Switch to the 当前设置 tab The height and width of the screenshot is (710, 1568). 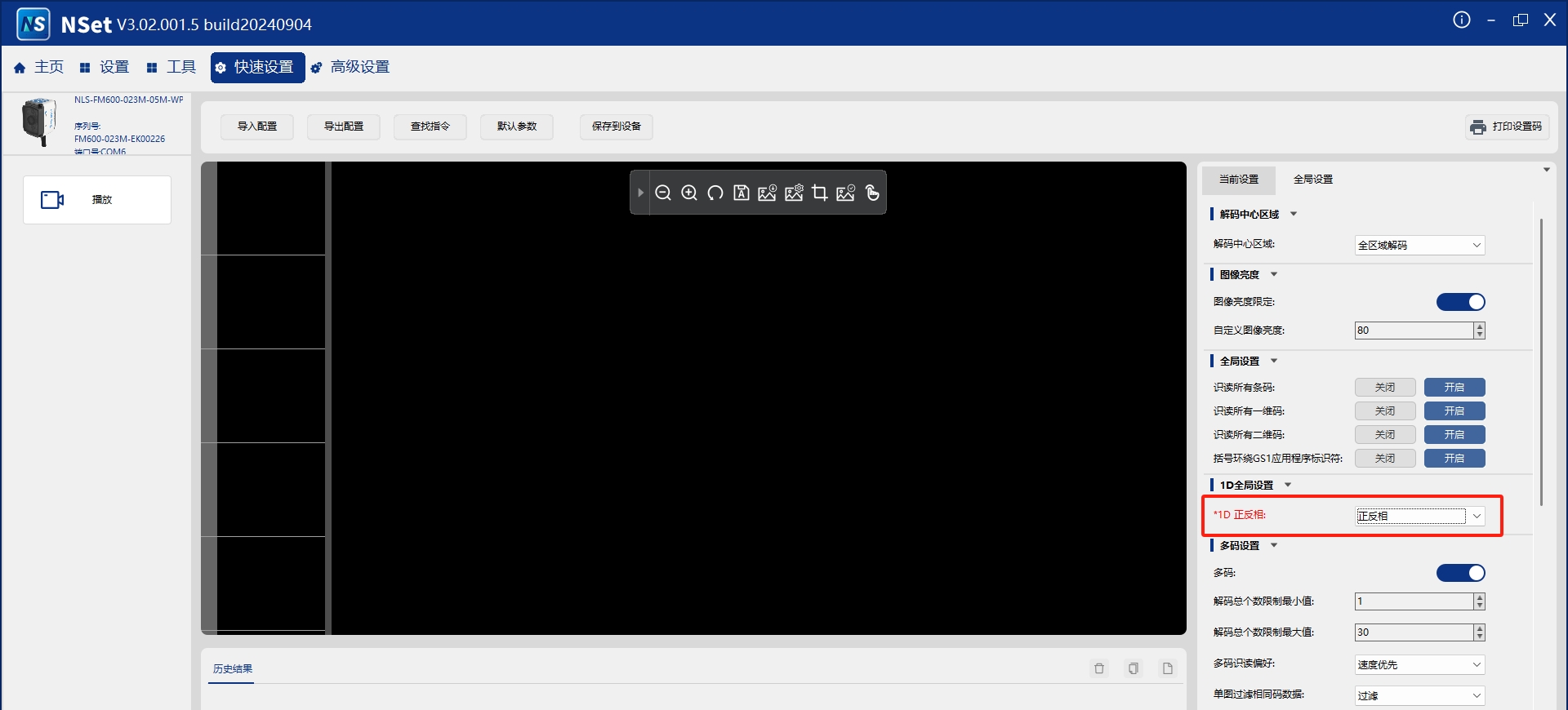[x=1239, y=180]
